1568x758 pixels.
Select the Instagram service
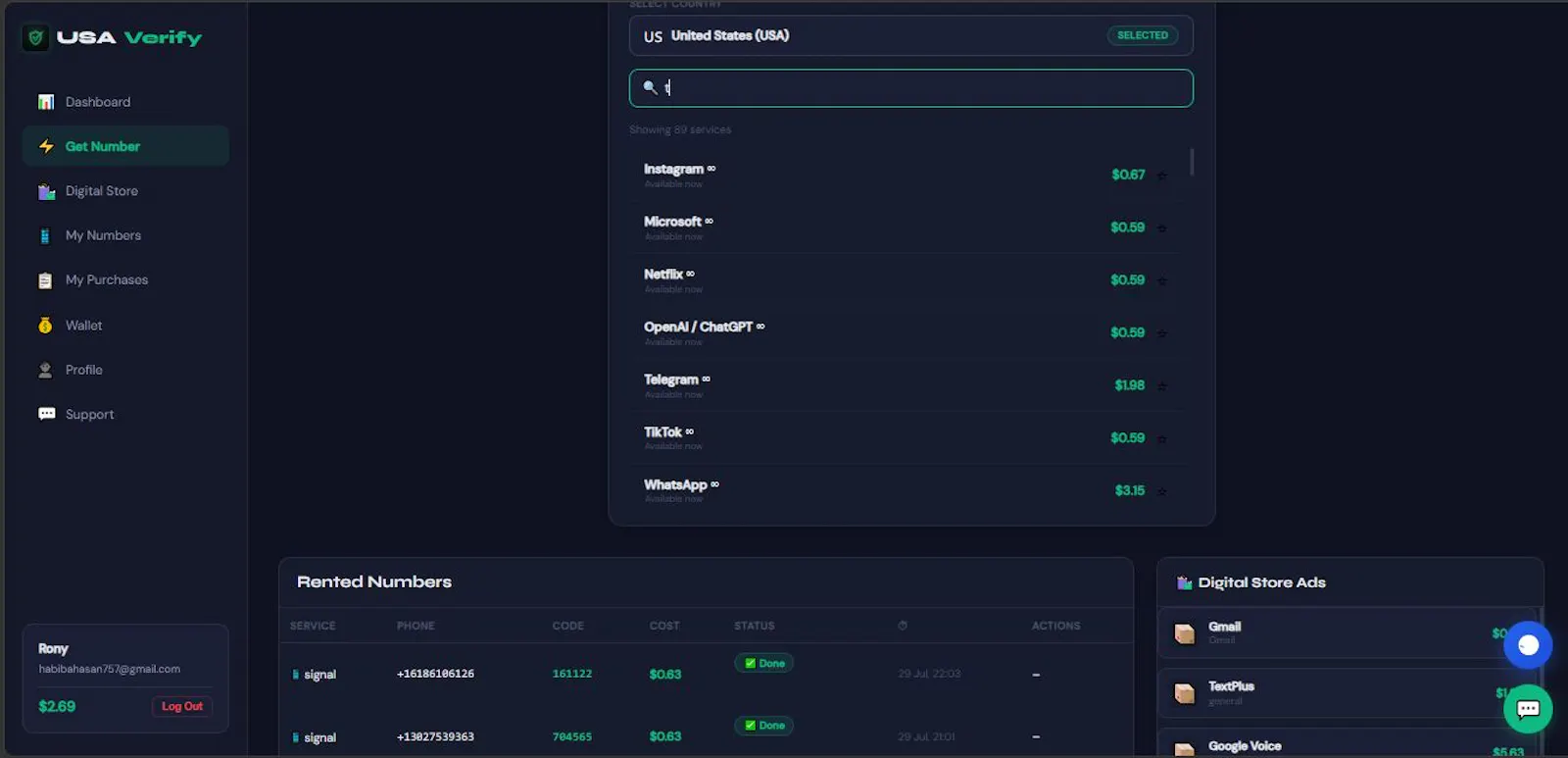click(906, 176)
